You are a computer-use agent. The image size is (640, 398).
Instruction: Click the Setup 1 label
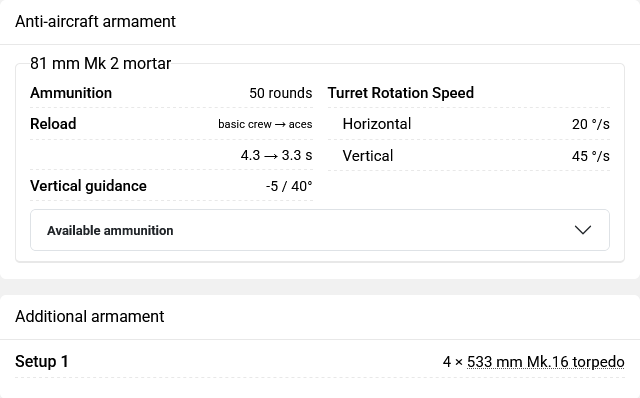(x=42, y=362)
